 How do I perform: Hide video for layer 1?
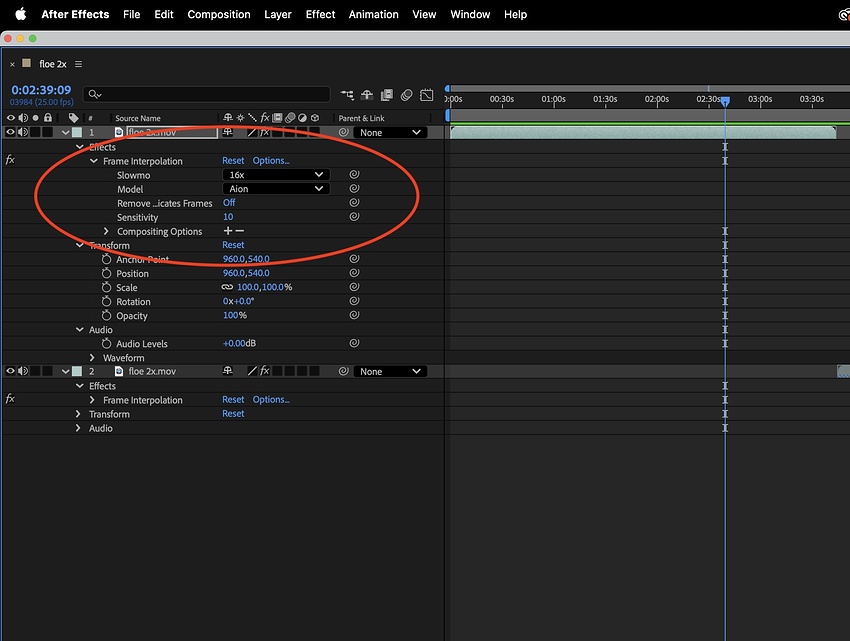pos(10,132)
